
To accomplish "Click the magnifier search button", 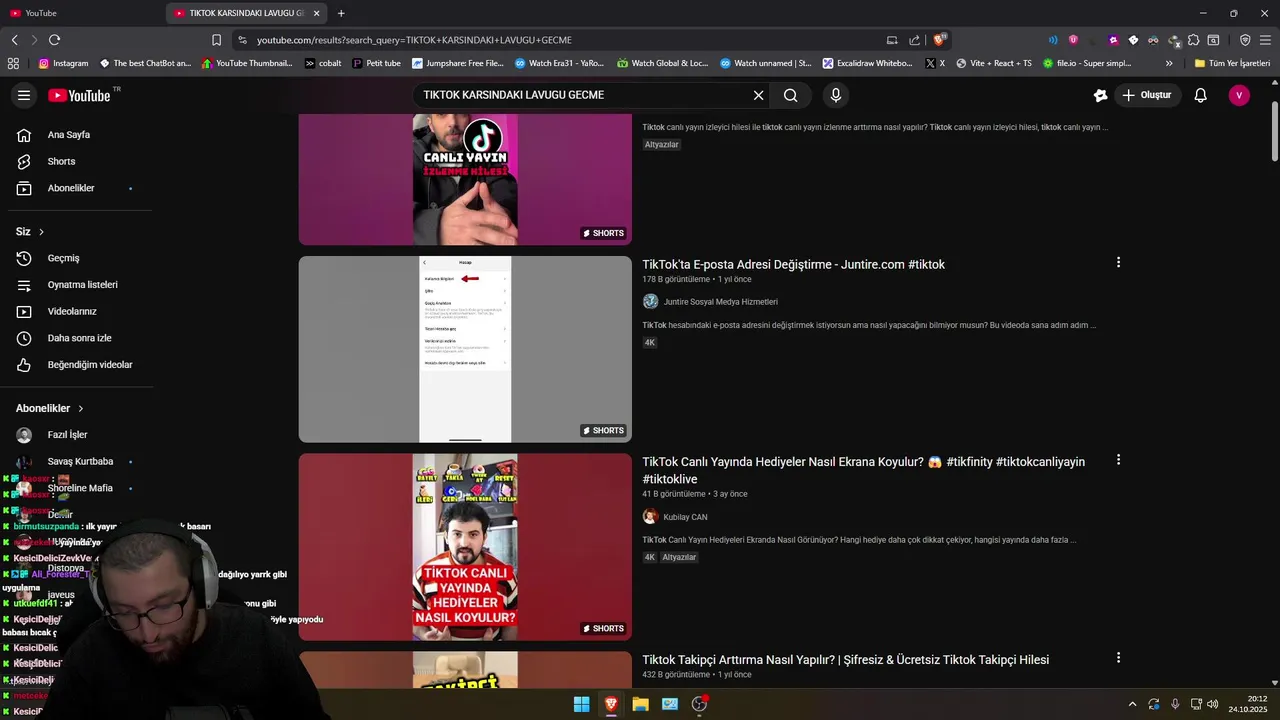I will 791,95.
